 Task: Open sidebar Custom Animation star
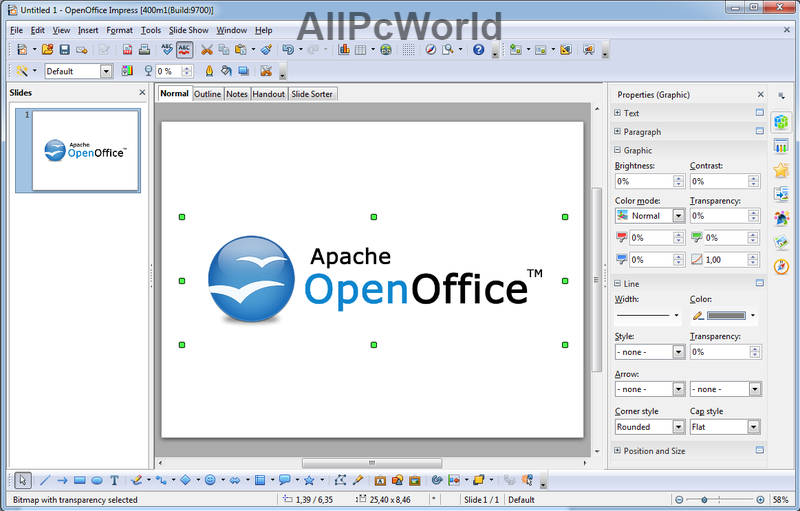781,170
